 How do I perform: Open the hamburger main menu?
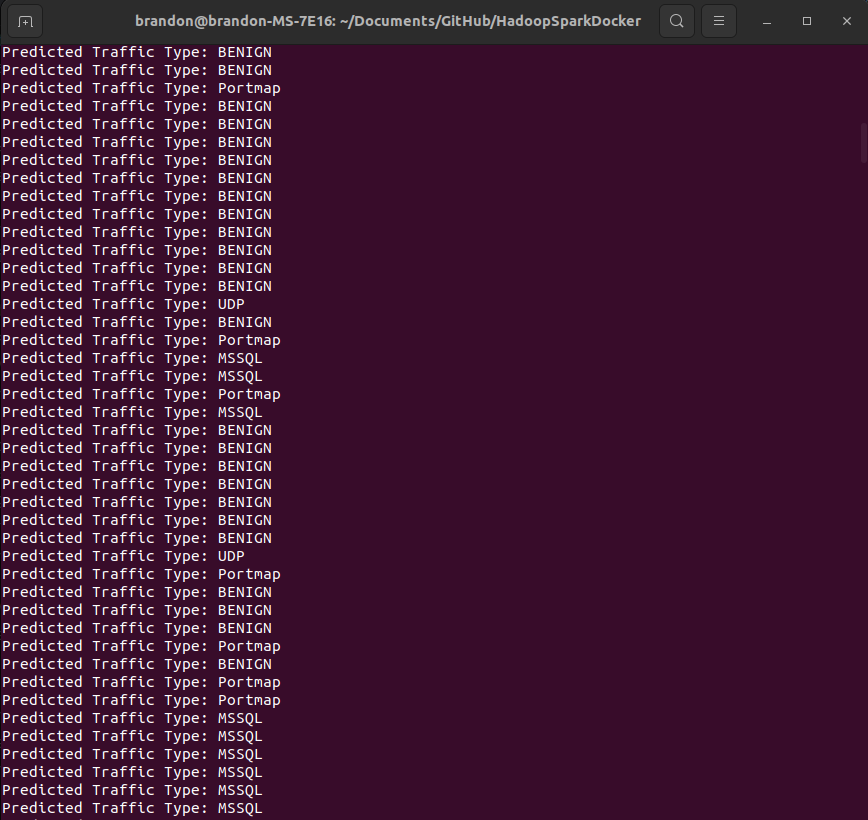point(719,21)
